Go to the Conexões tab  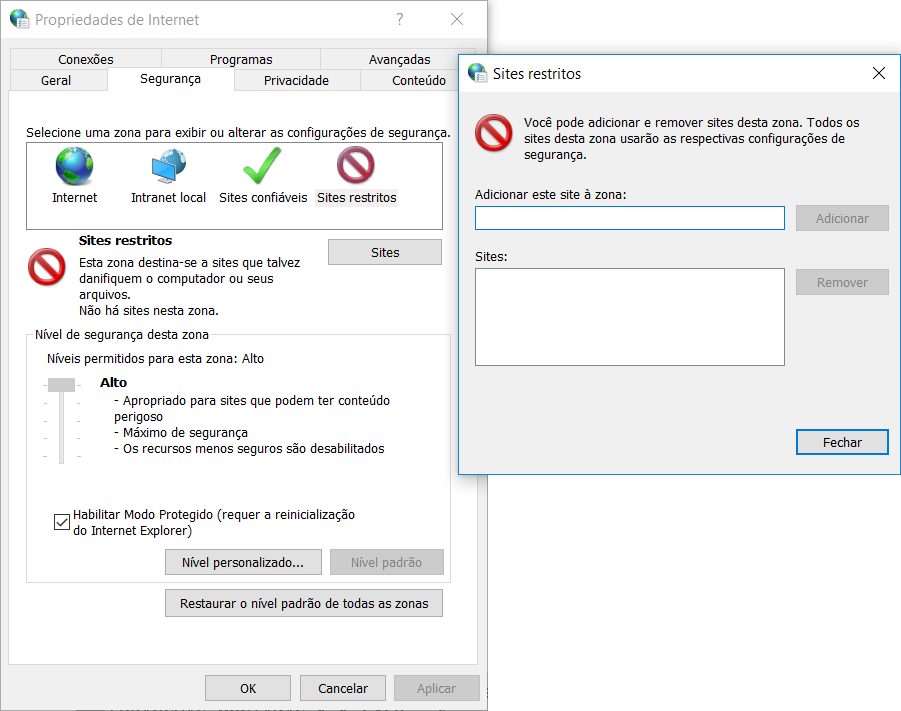(86, 60)
